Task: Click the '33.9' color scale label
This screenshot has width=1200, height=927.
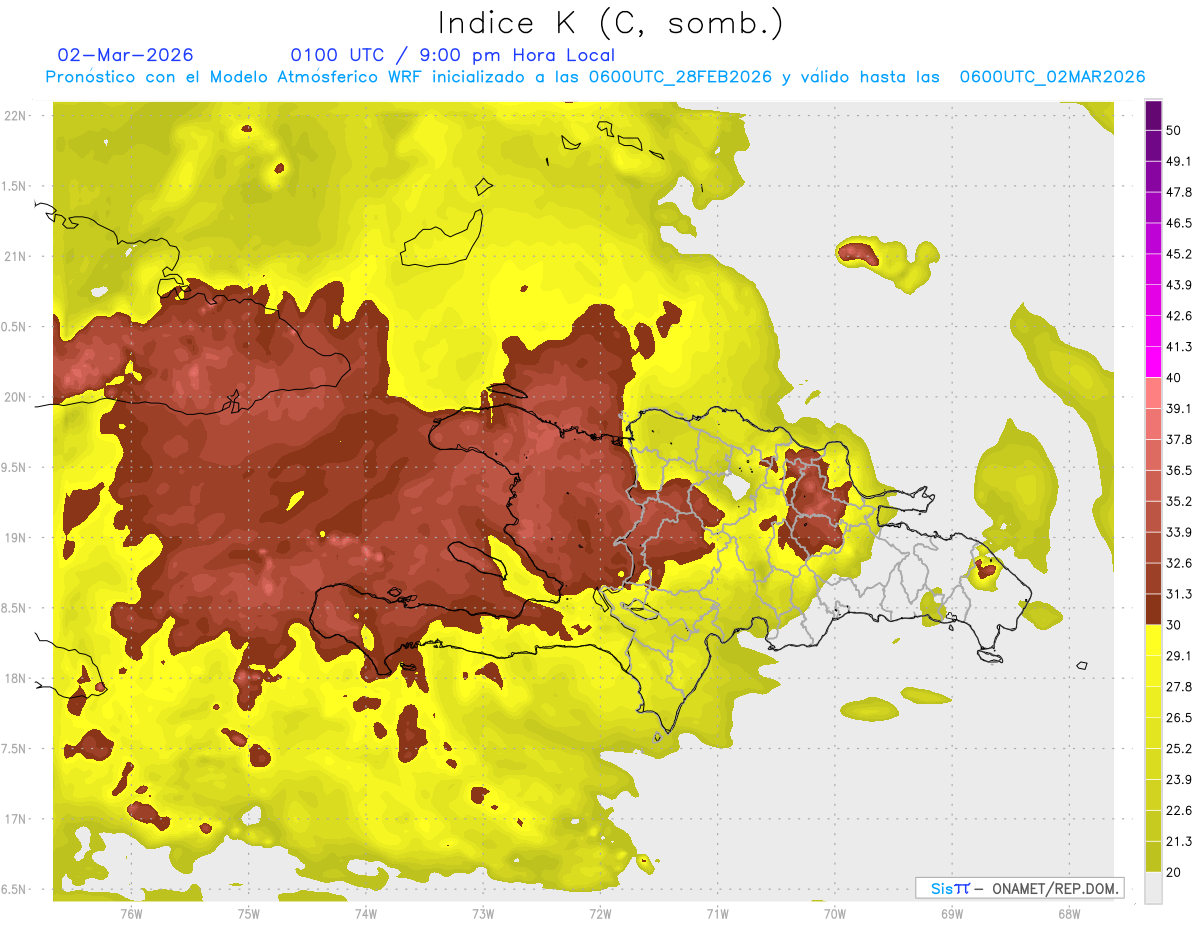Action: pos(1179,532)
